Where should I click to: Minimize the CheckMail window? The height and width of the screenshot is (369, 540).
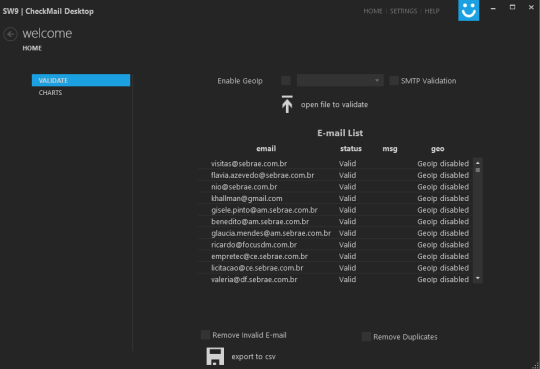(x=493, y=8)
